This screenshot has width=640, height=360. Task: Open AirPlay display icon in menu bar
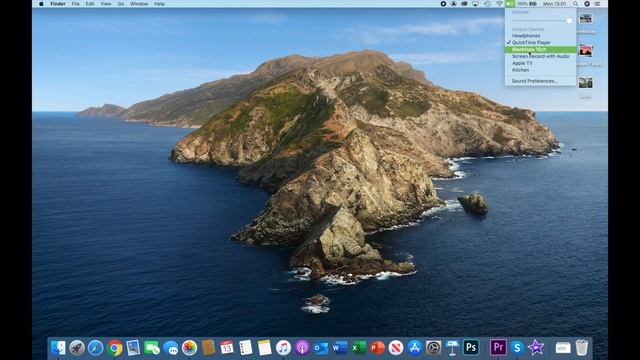click(476, 4)
